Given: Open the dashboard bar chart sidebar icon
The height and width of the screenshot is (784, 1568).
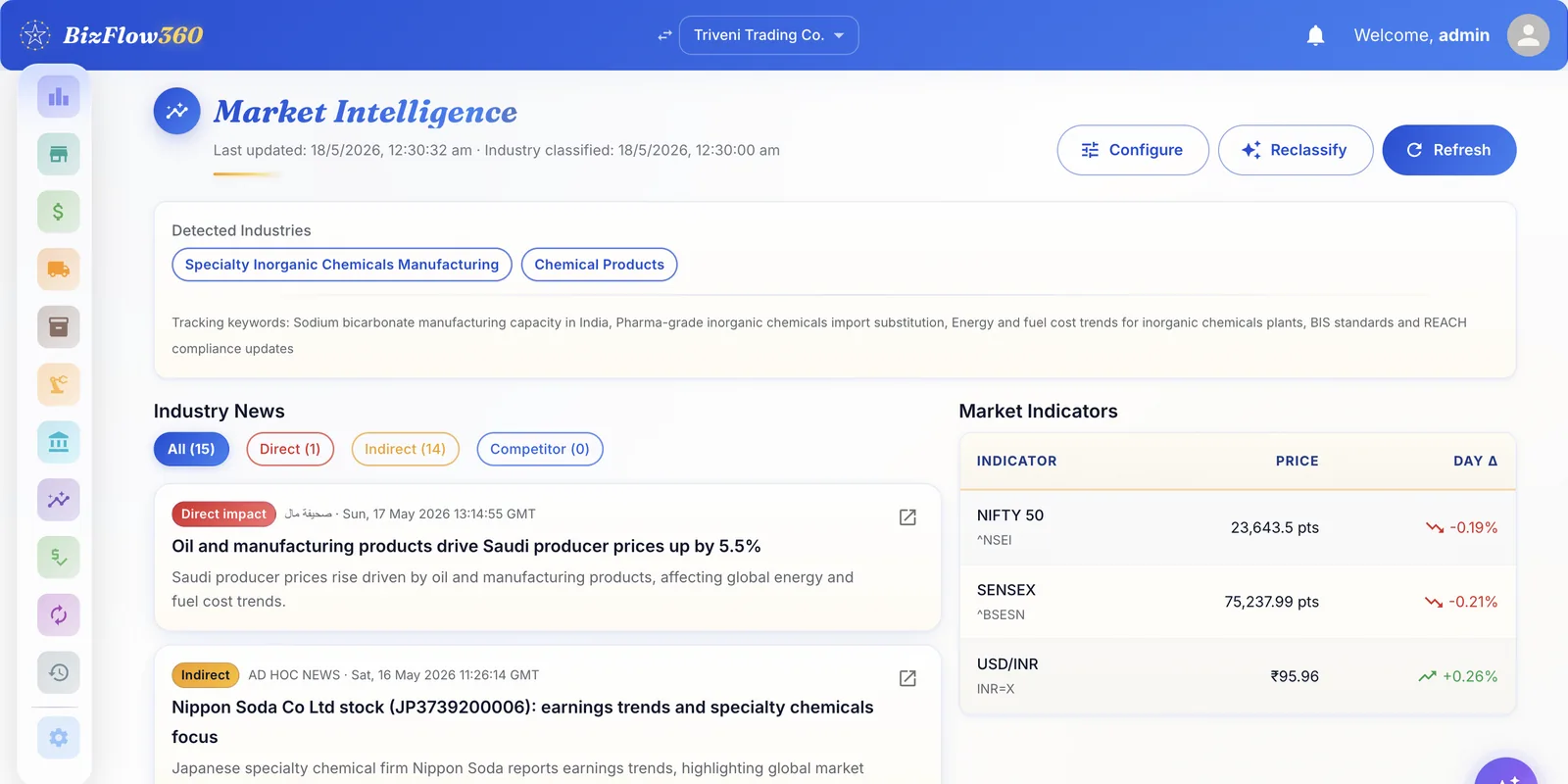Looking at the screenshot, I should point(59,96).
